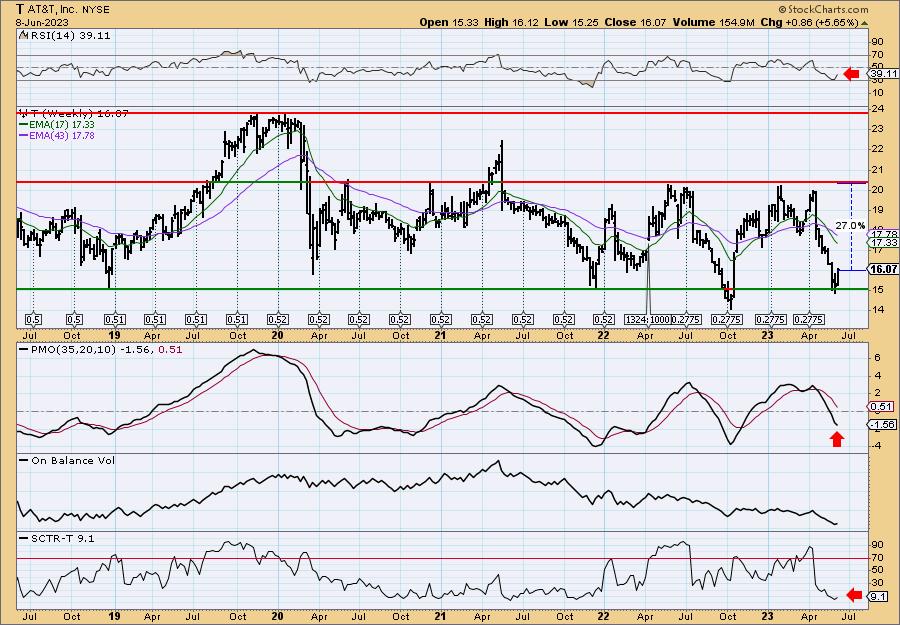Click the StockCharts.com copyright label
The width and height of the screenshot is (900, 625).
823,9
